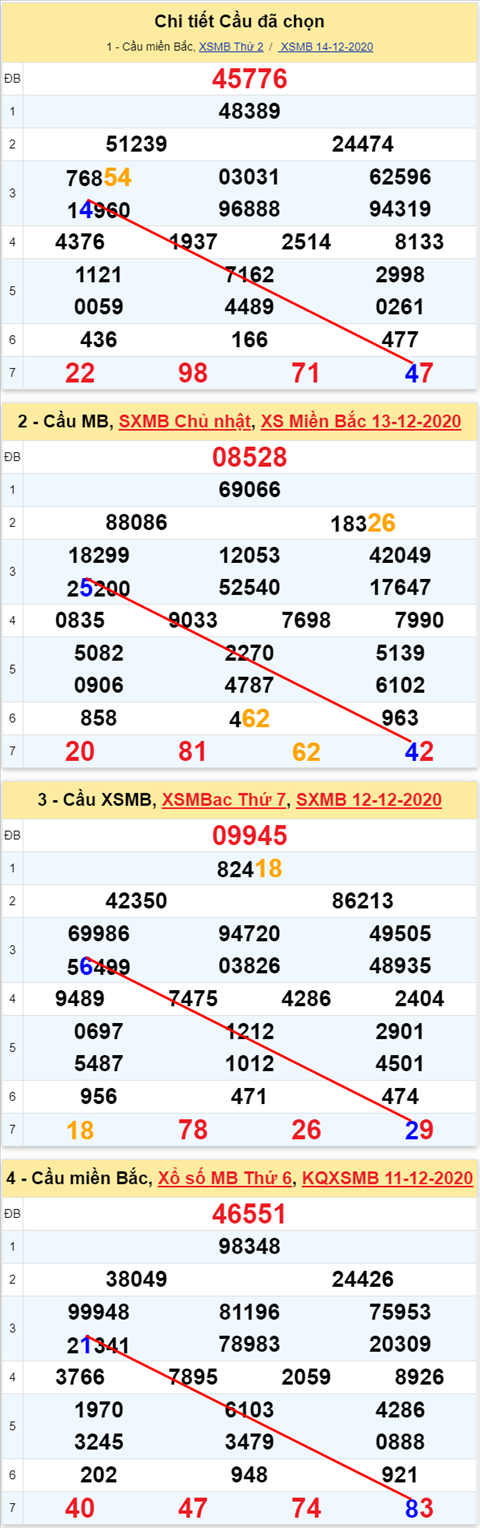
Task: Click sixth prize number 166
Action: point(249,340)
